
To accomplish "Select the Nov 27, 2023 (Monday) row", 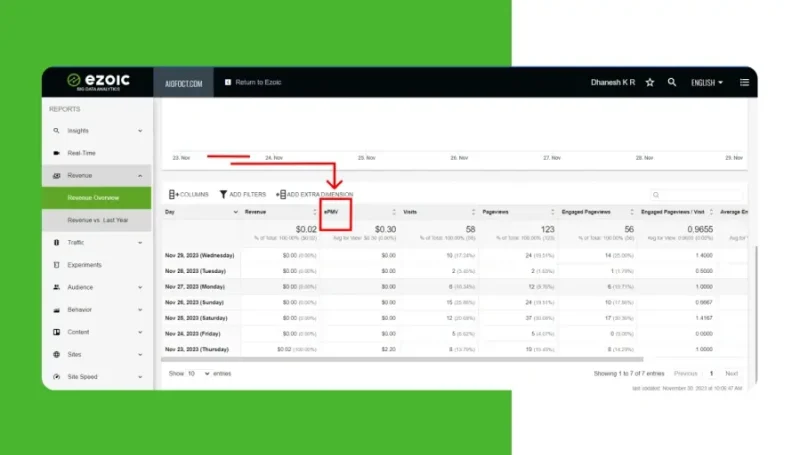I will [x=455, y=287].
